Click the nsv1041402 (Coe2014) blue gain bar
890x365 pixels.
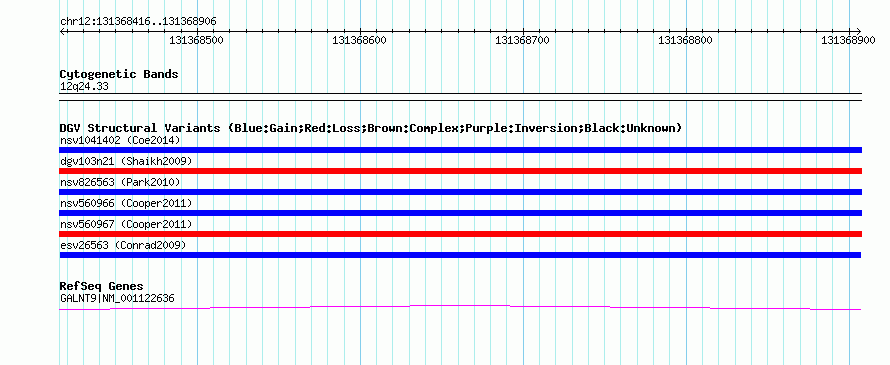point(460,150)
